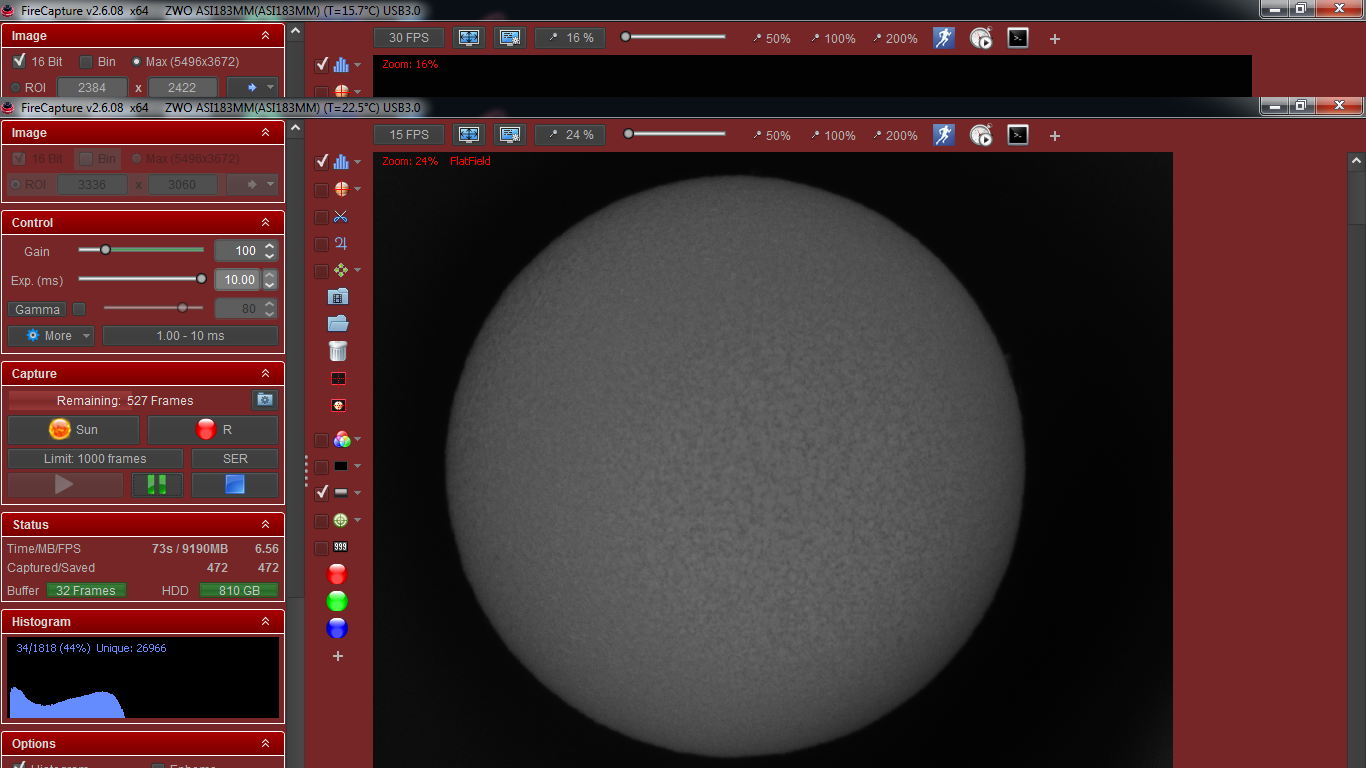Image resolution: width=1366 pixels, height=768 pixels.
Task: Click the display settings monitor icon in front window
Action: [x=510, y=135]
